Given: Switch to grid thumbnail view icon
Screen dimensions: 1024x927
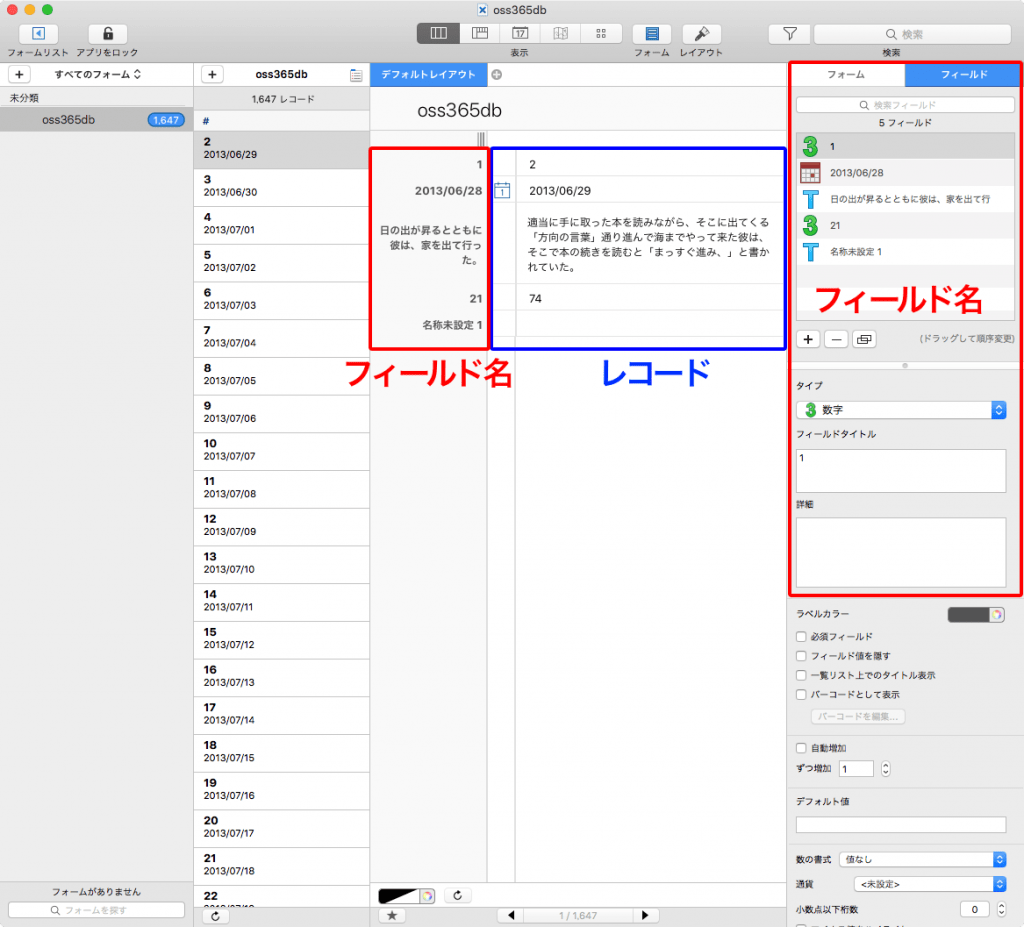Looking at the screenshot, I should (601, 33).
